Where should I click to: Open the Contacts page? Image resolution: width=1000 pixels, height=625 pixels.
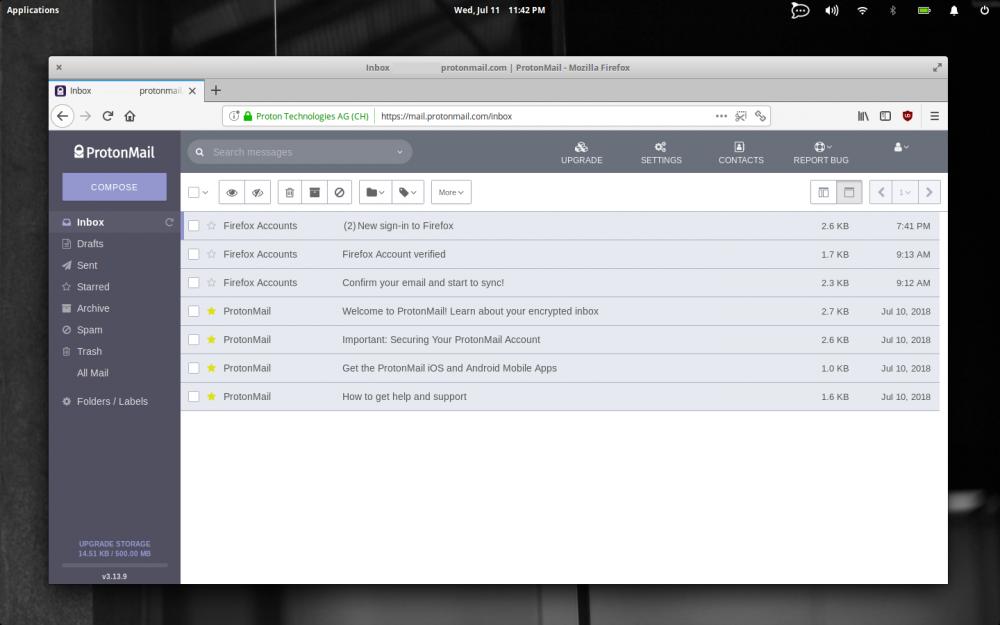[x=740, y=153]
